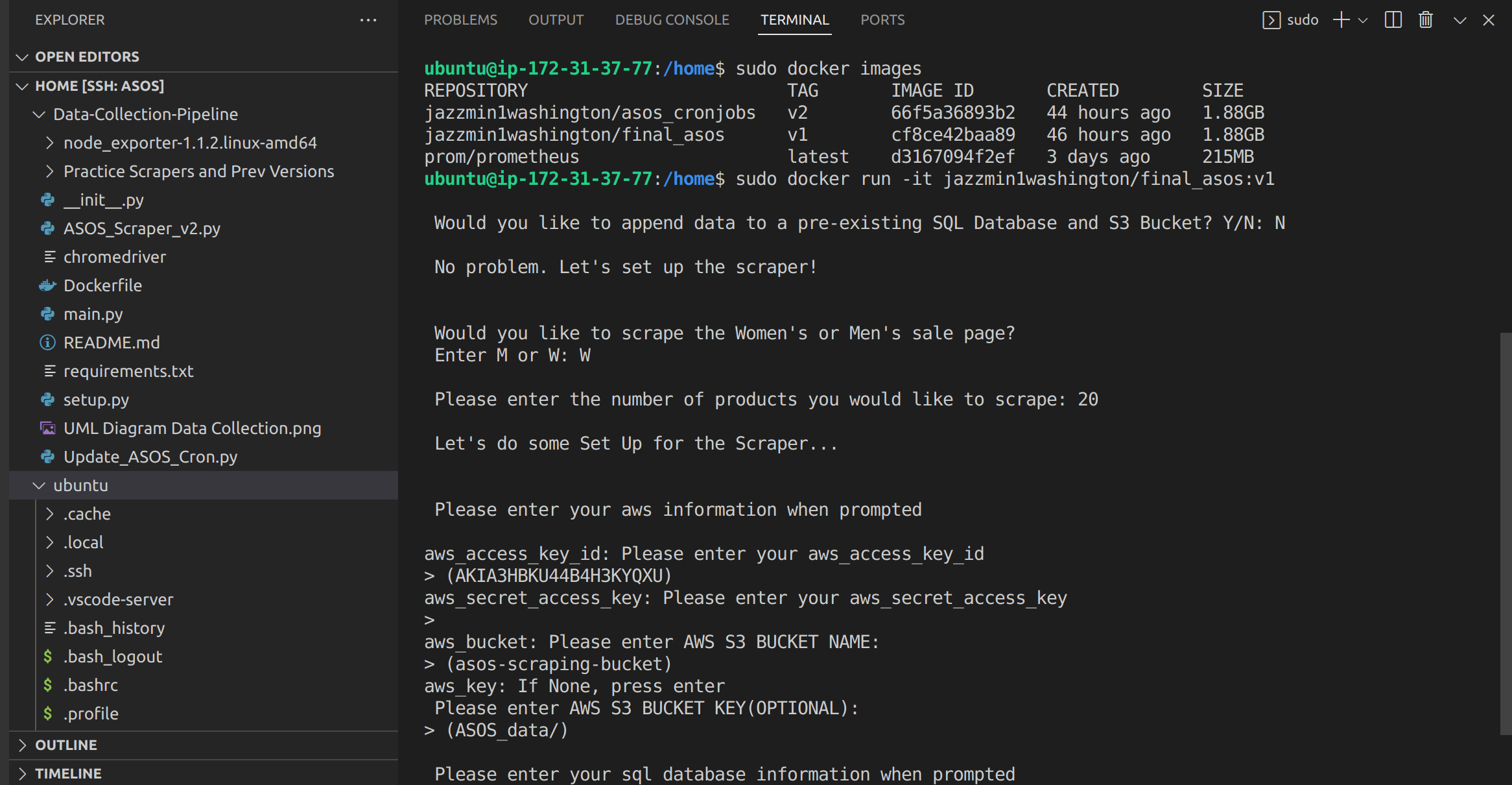Click the 66f5a36893b2 image ID text

click(953, 113)
